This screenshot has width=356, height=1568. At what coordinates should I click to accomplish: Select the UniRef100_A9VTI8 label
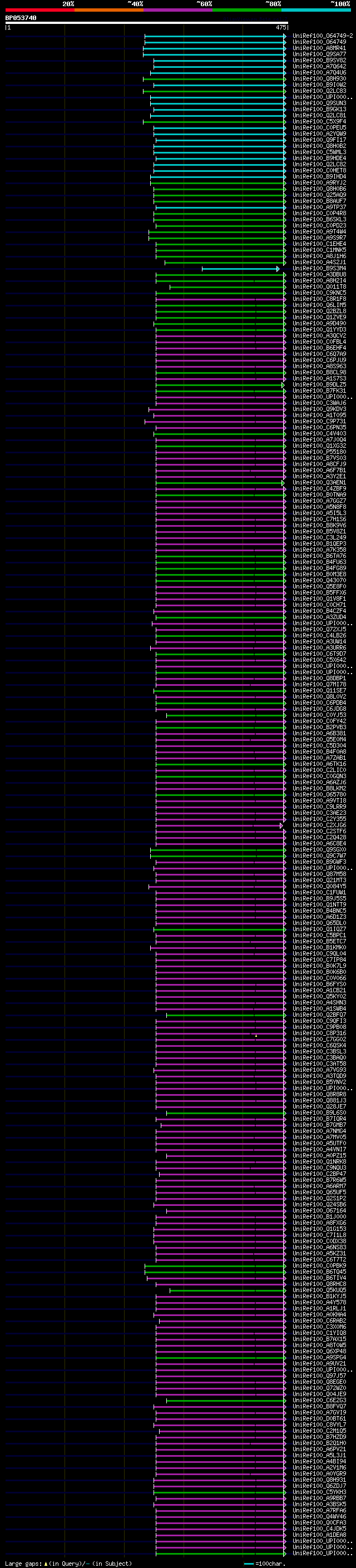point(319,801)
